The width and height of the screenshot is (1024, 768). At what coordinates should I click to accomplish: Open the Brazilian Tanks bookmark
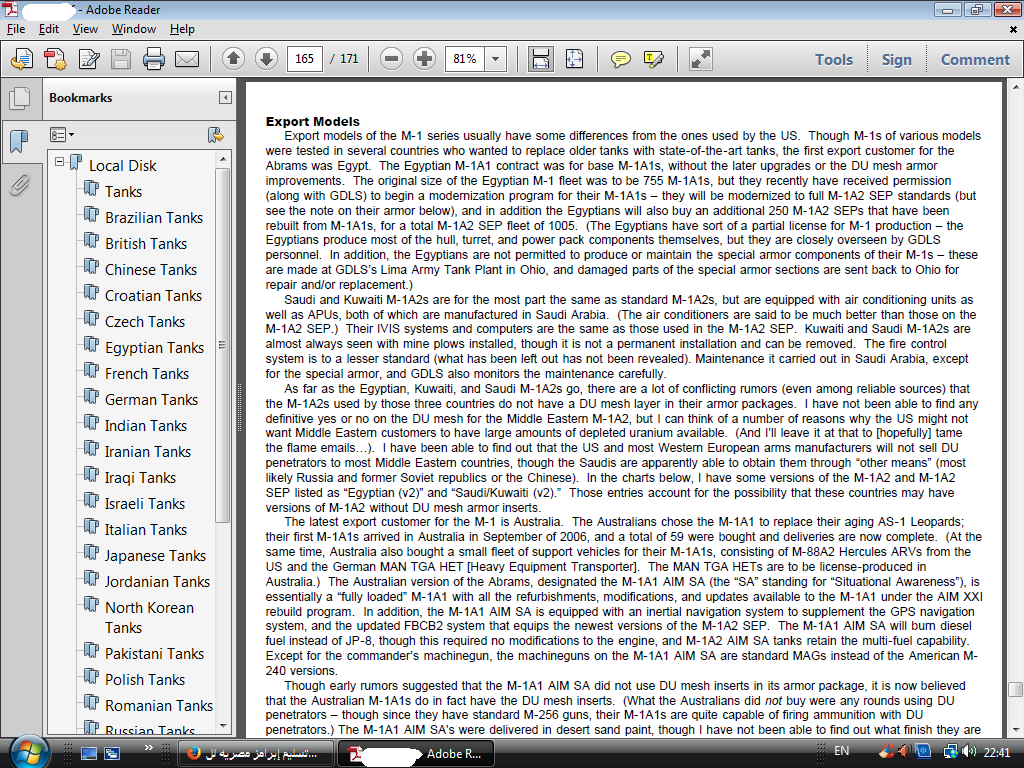point(153,217)
